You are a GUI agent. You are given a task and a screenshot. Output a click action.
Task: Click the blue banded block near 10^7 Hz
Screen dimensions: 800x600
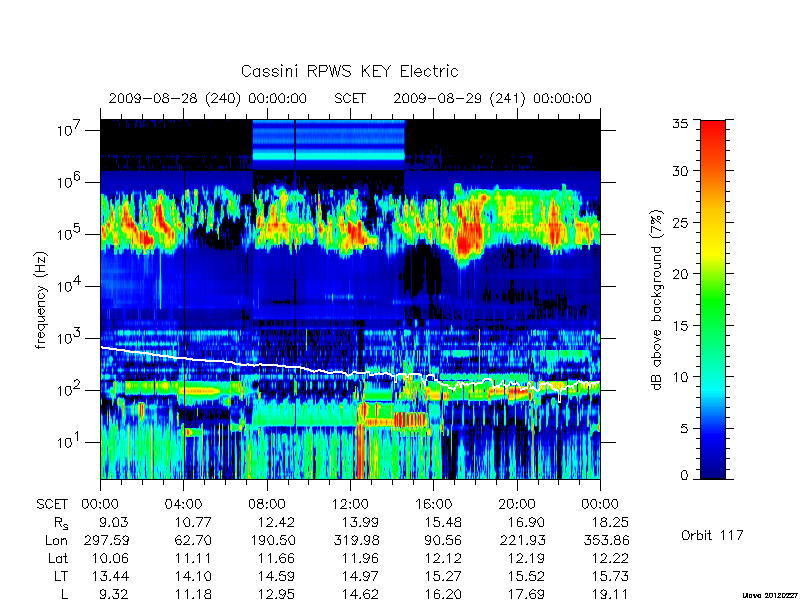[x=329, y=145]
